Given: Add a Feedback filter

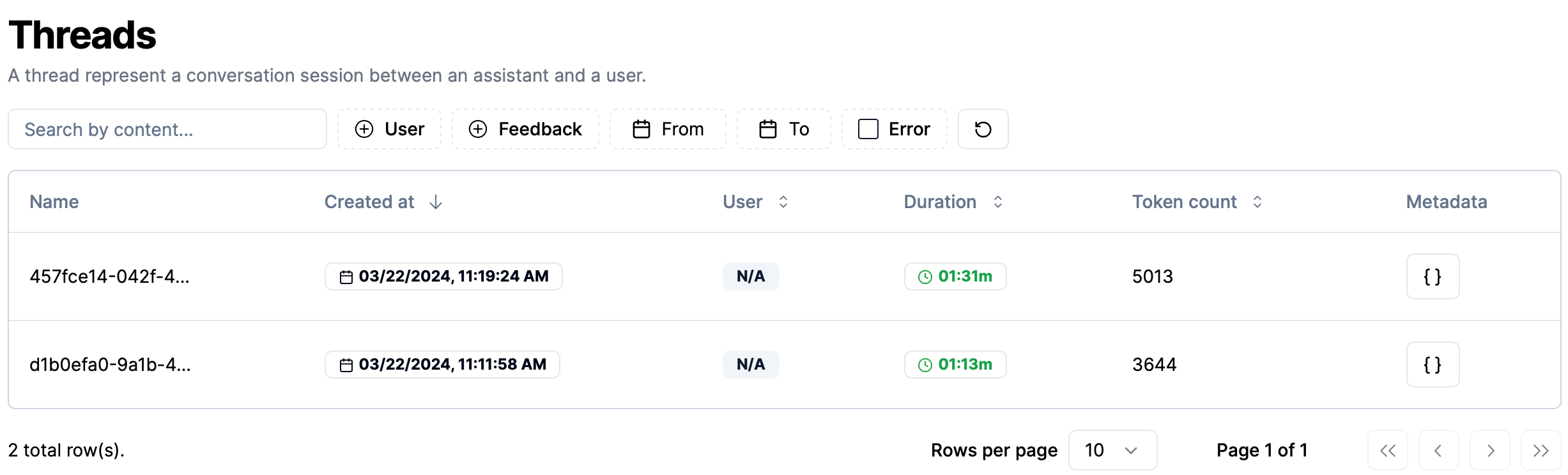Looking at the screenshot, I should point(525,129).
